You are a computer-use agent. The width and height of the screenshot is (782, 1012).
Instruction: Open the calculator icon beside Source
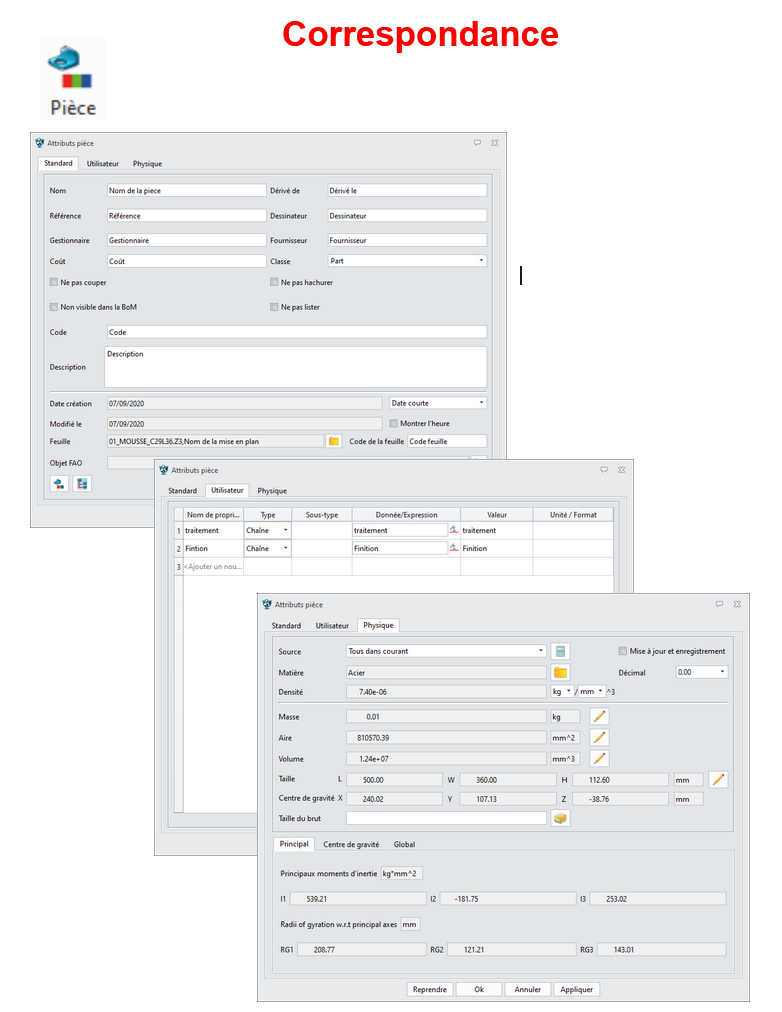(x=560, y=651)
